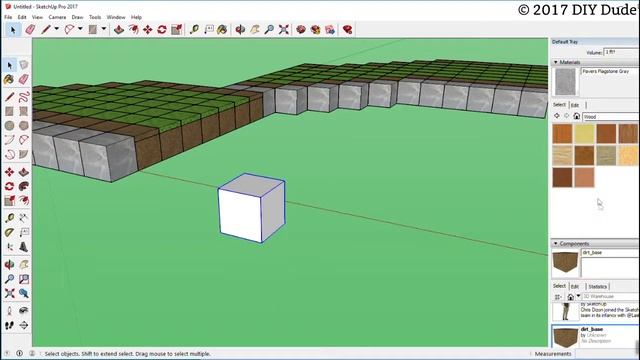
Task: Click the Paint Bucket in the top toolbar
Action: point(222,29)
